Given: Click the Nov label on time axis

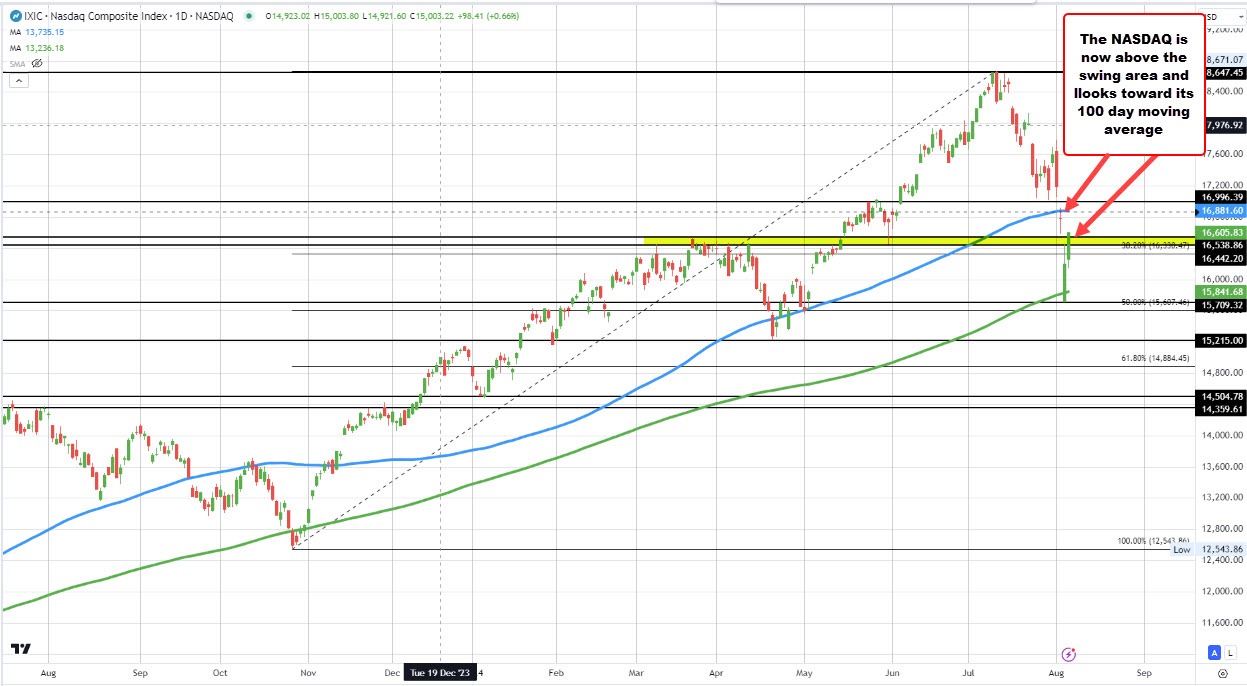Looking at the screenshot, I should click(308, 673).
